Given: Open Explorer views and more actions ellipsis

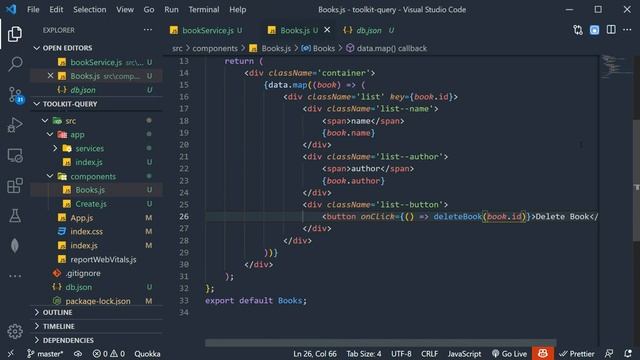Looking at the screenshot, I should tap(148, 30).
